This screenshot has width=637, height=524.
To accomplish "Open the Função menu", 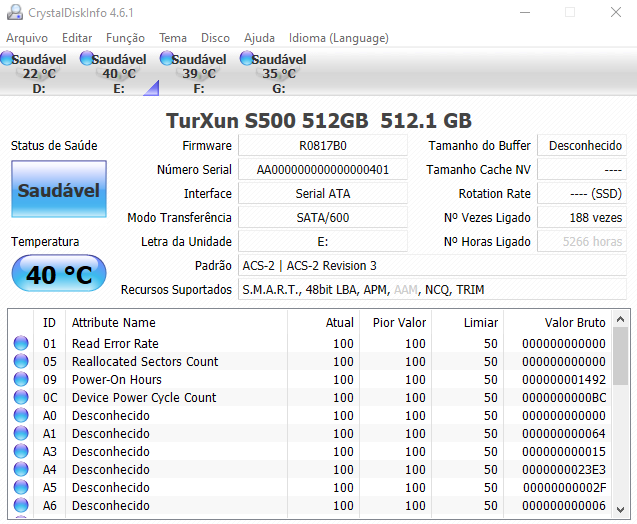I will [125, 38].
